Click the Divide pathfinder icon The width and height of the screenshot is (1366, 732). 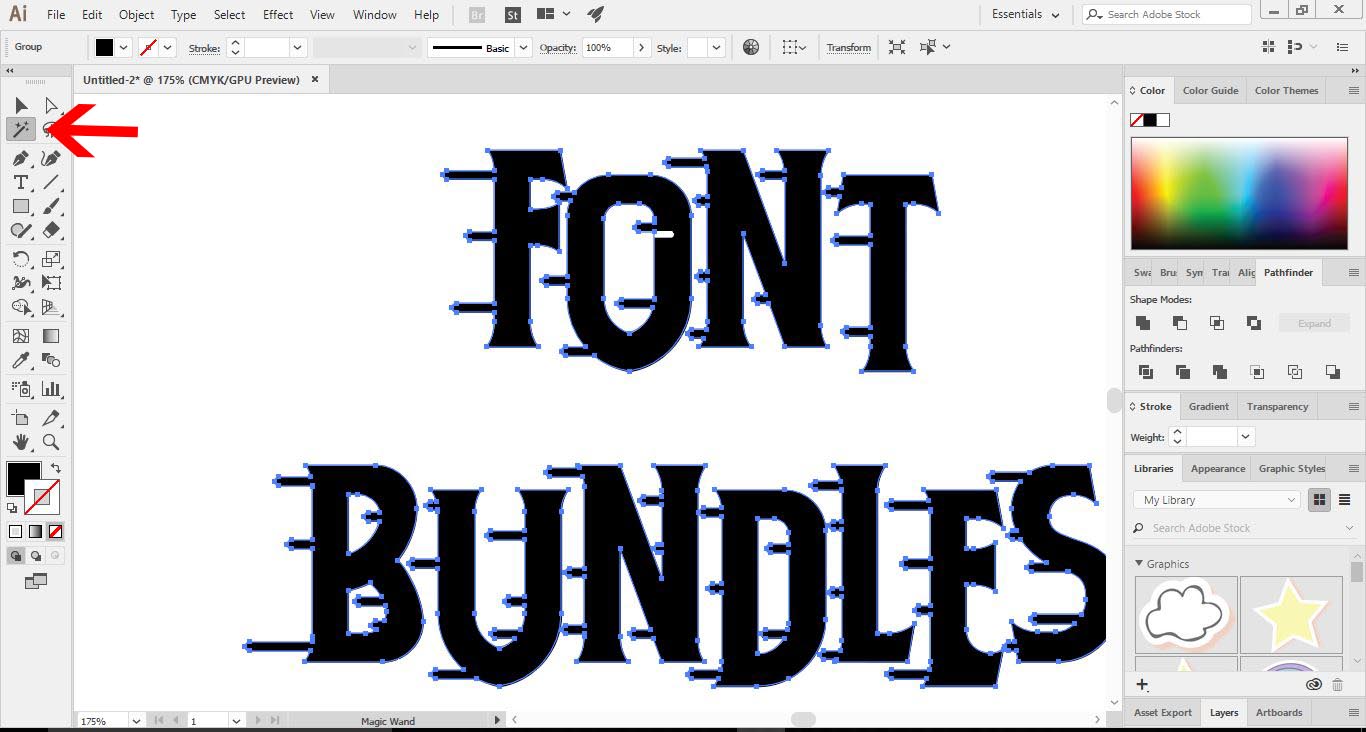point(1145,372)
